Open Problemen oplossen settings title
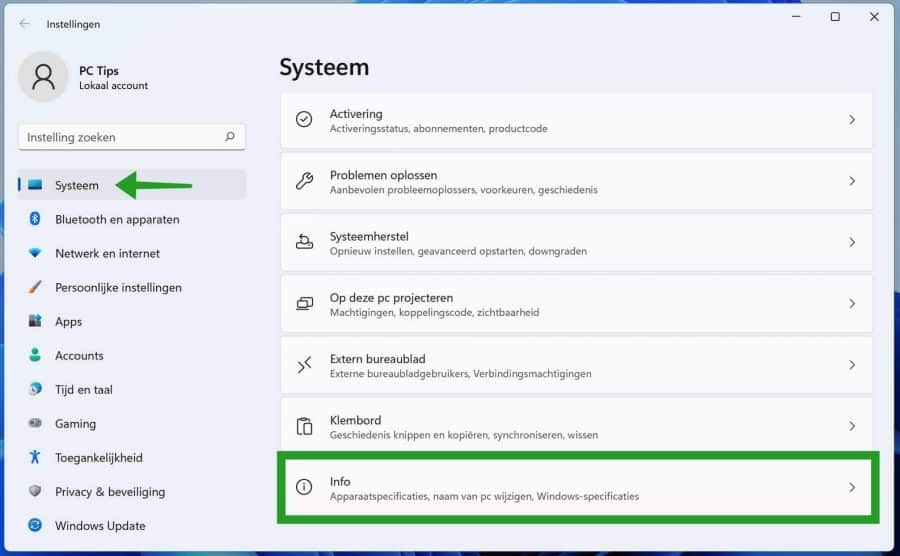This screenshot has width=900, height=556. 383,175
